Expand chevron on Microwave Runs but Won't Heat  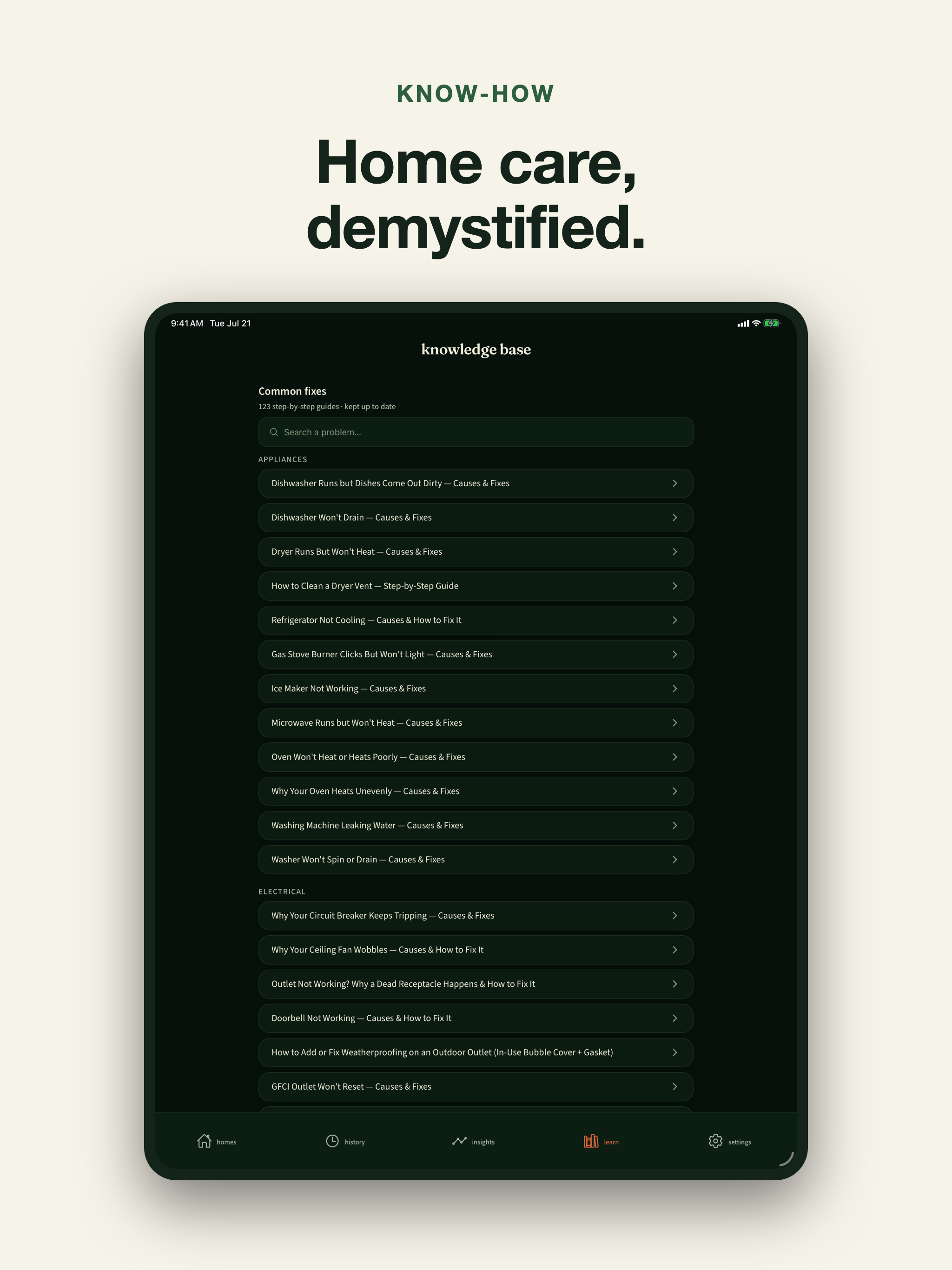pos(674,723)
